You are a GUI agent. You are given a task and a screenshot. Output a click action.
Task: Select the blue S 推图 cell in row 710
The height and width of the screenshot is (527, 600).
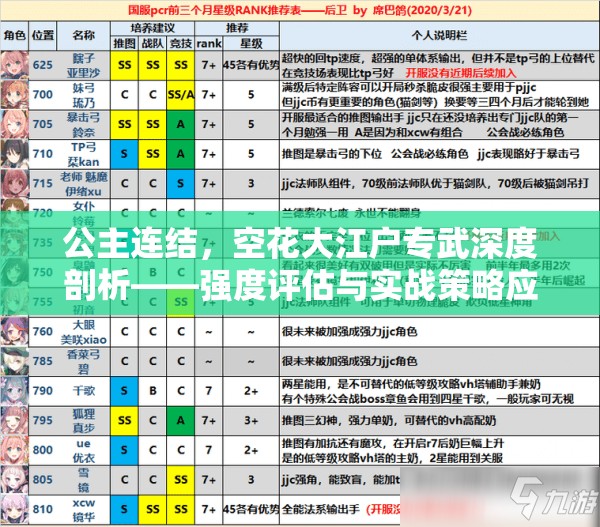pyautogui.click(x=124, y=154)
